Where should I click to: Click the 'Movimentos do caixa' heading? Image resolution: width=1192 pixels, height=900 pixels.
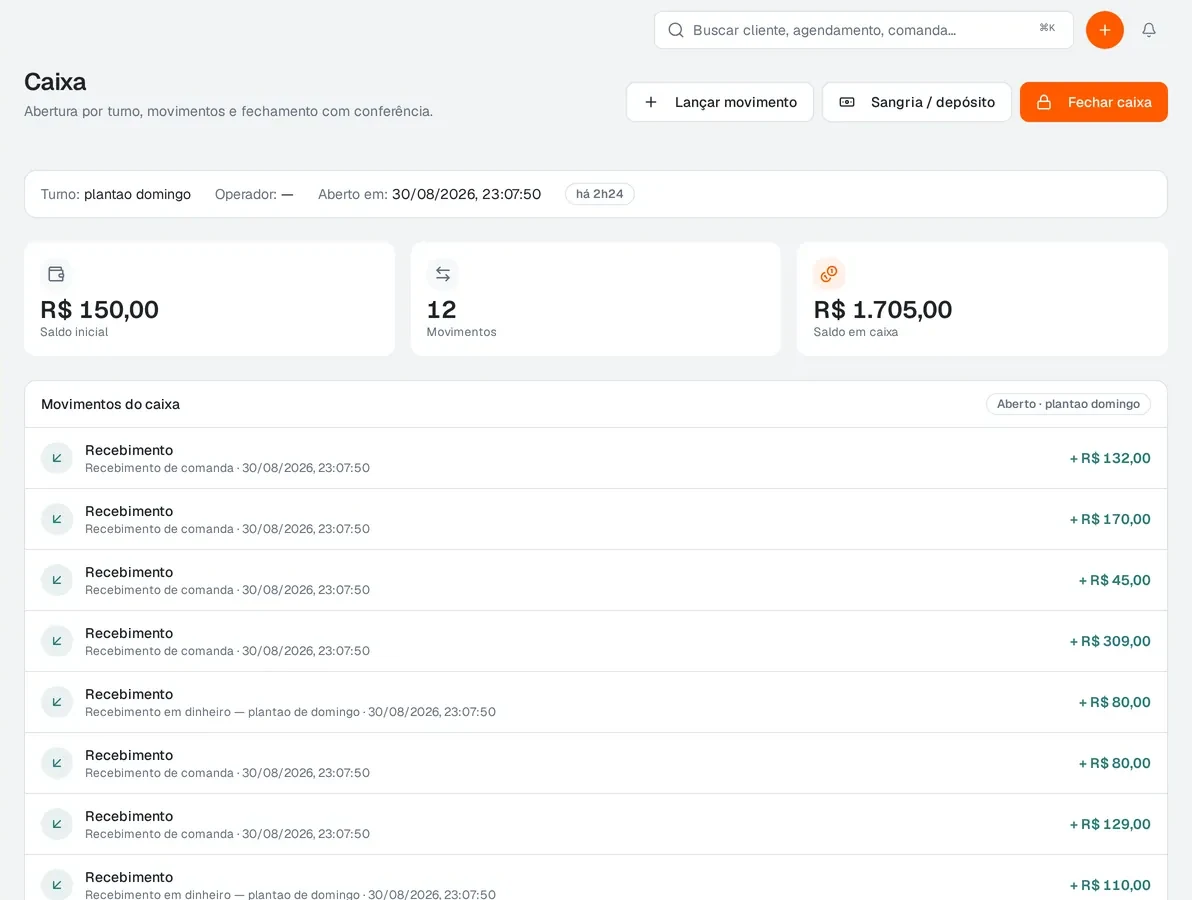pos(110,404)
